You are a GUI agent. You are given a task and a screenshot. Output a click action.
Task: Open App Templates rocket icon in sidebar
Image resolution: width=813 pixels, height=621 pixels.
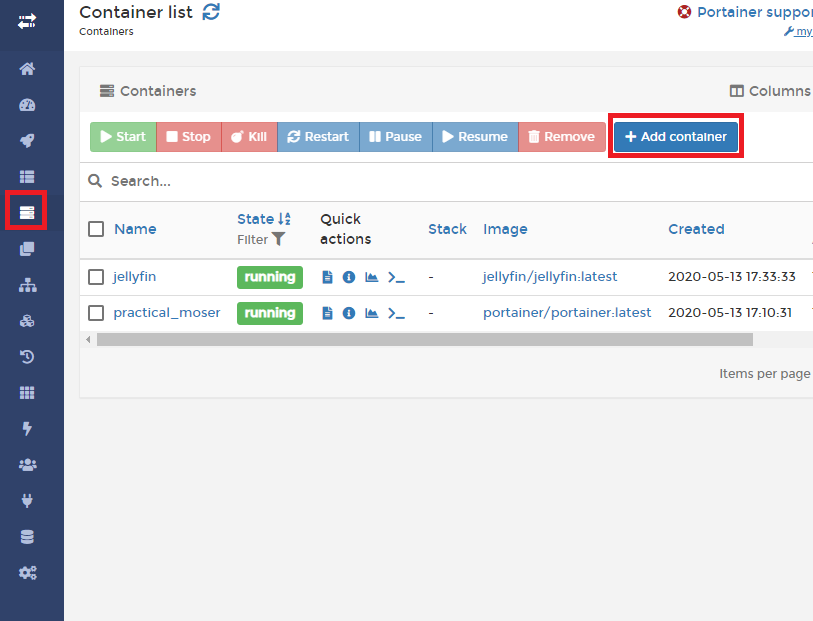click(x=27, y=140)
